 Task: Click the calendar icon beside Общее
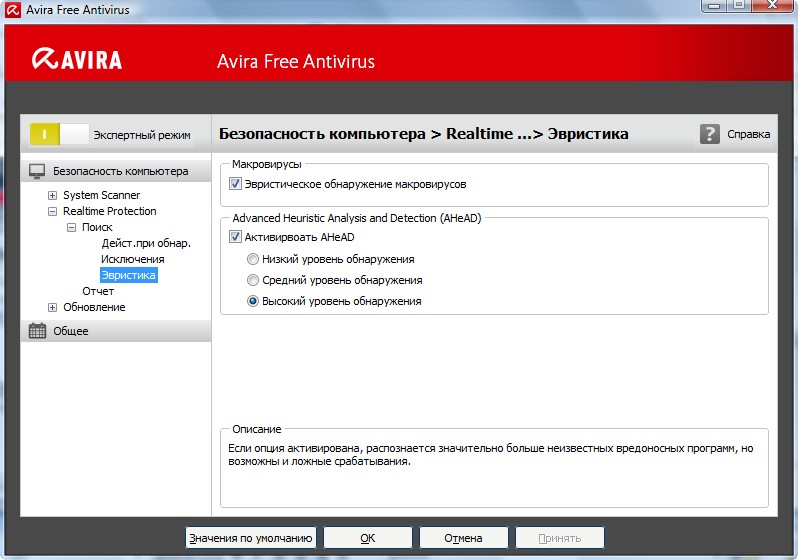tap(37, 331)
